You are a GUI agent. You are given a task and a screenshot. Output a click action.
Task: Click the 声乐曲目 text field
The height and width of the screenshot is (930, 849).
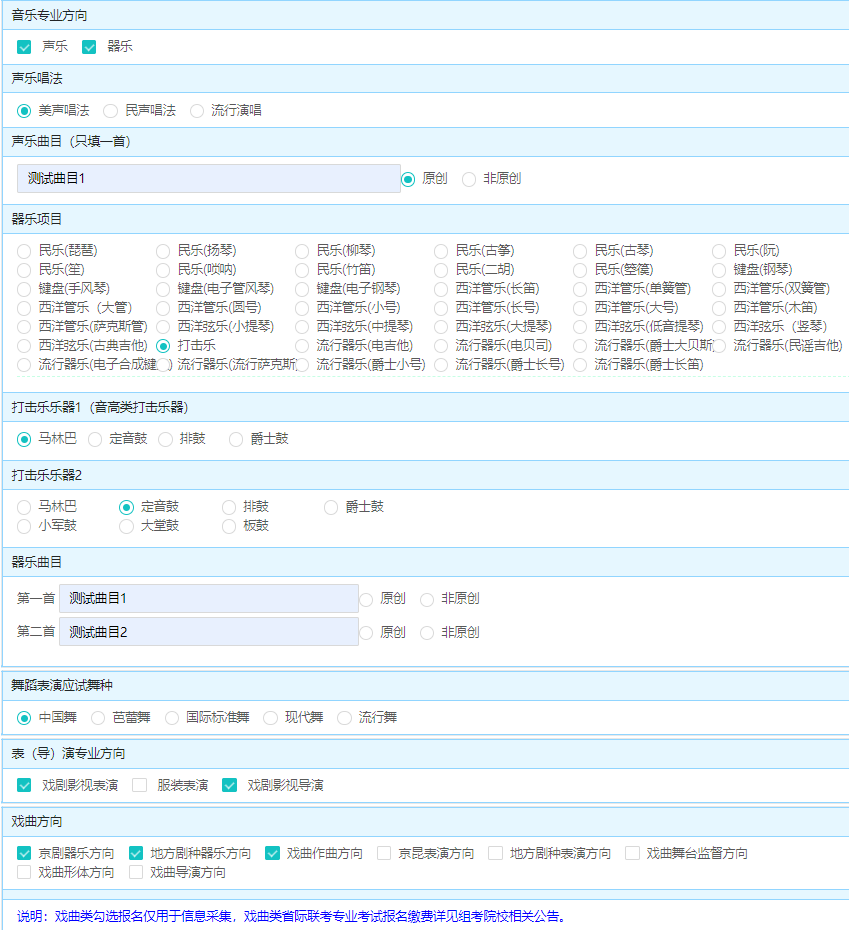(x=209, y=179)
